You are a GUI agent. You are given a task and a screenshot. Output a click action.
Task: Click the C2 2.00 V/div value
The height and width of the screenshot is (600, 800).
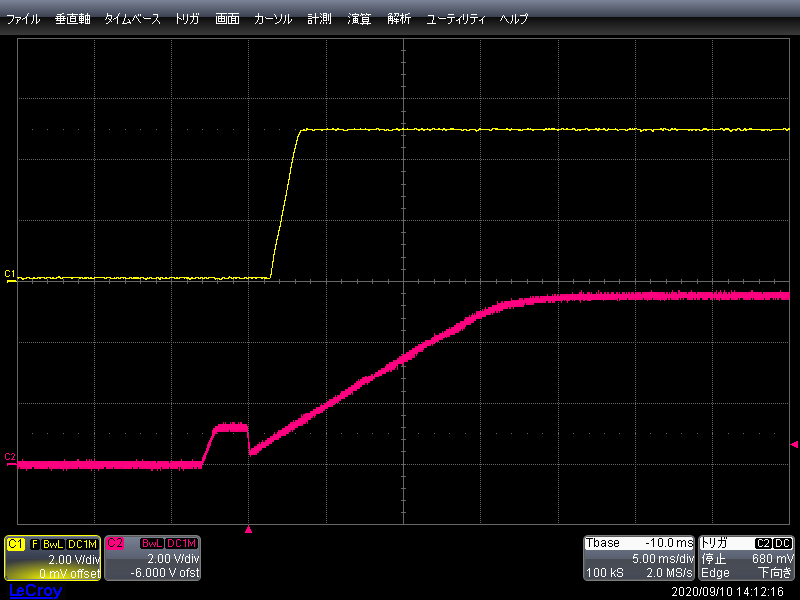click(x=173, y=559)
